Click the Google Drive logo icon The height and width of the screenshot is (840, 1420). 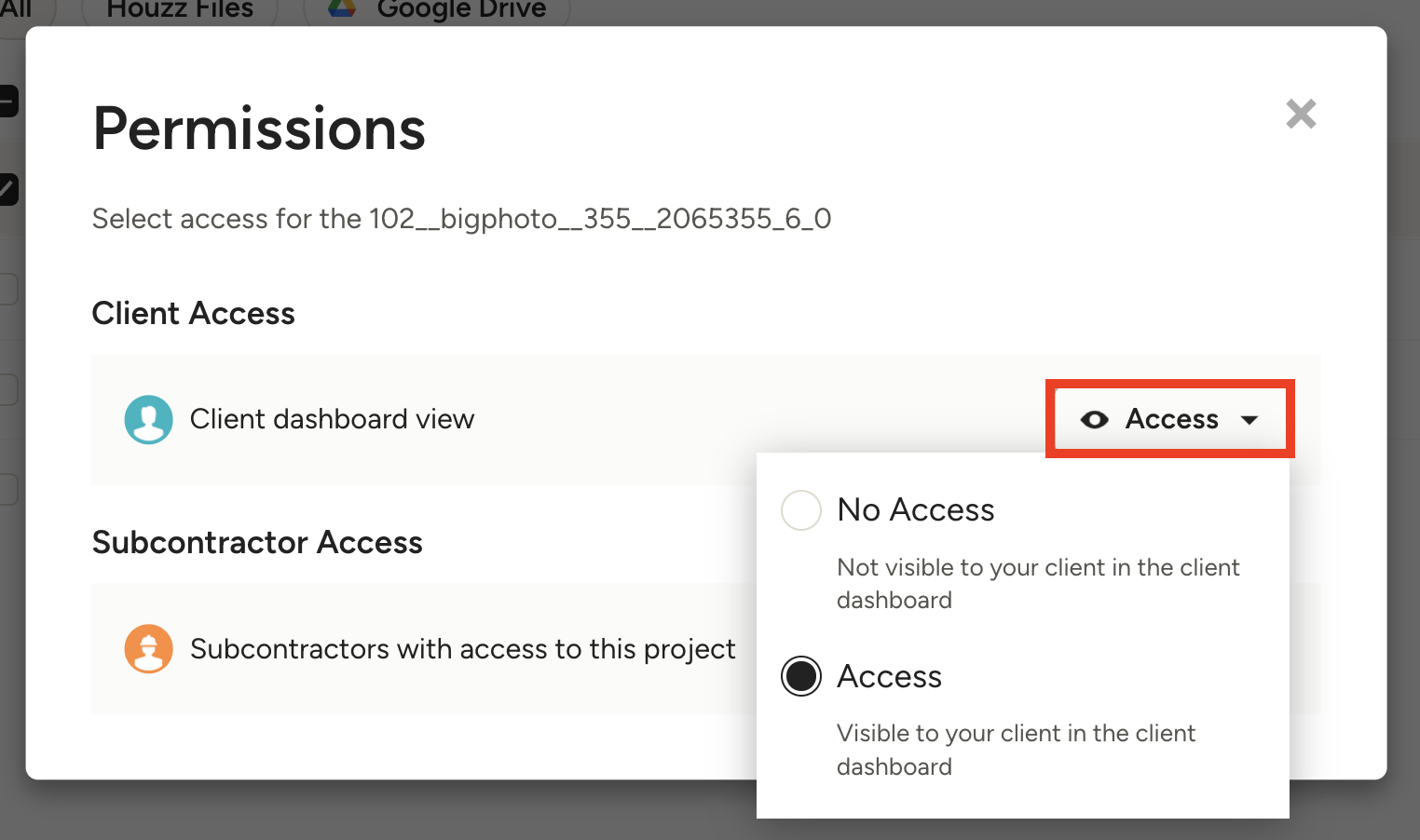(x=342, y=9)
